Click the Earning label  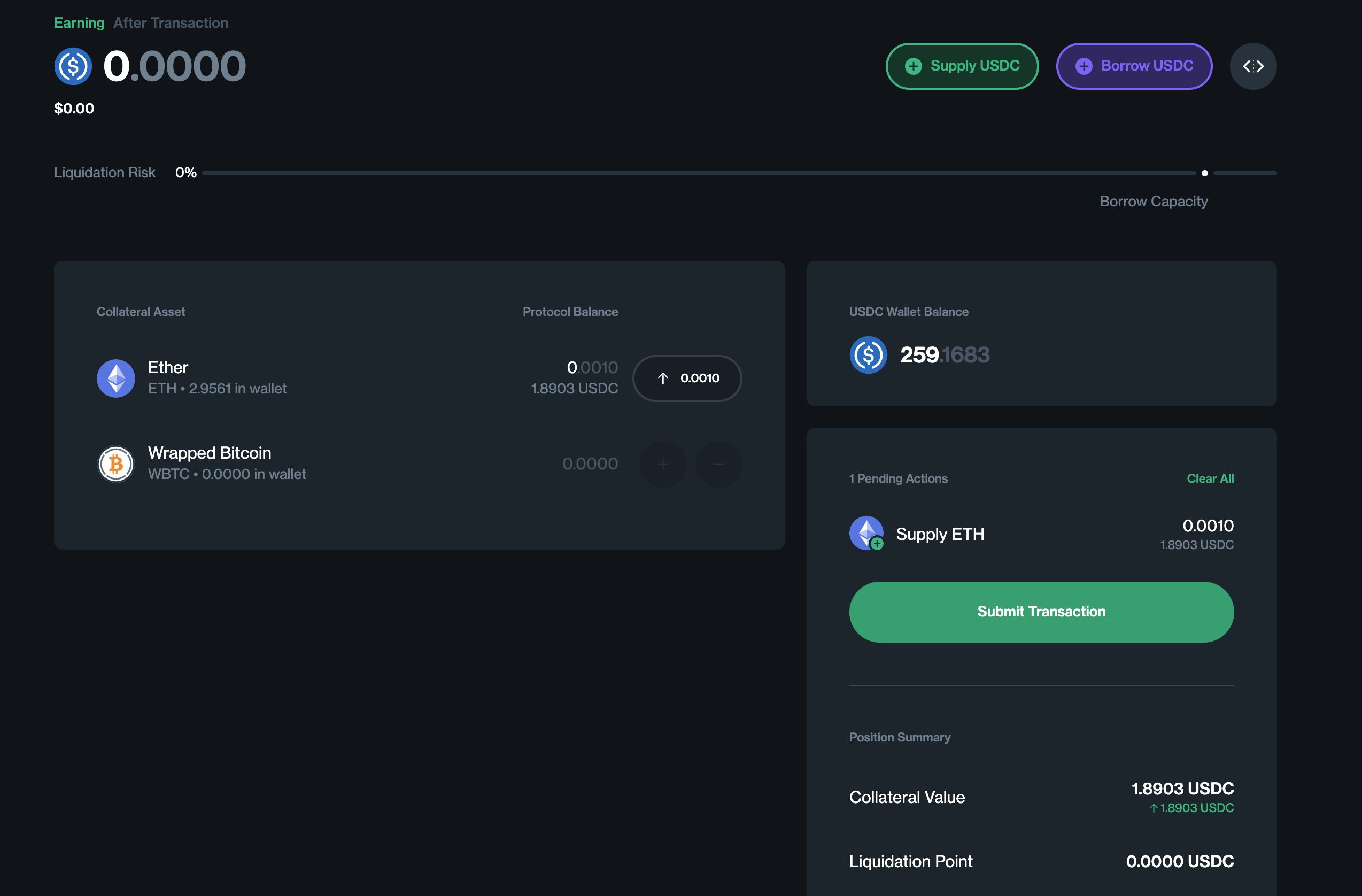79,23
